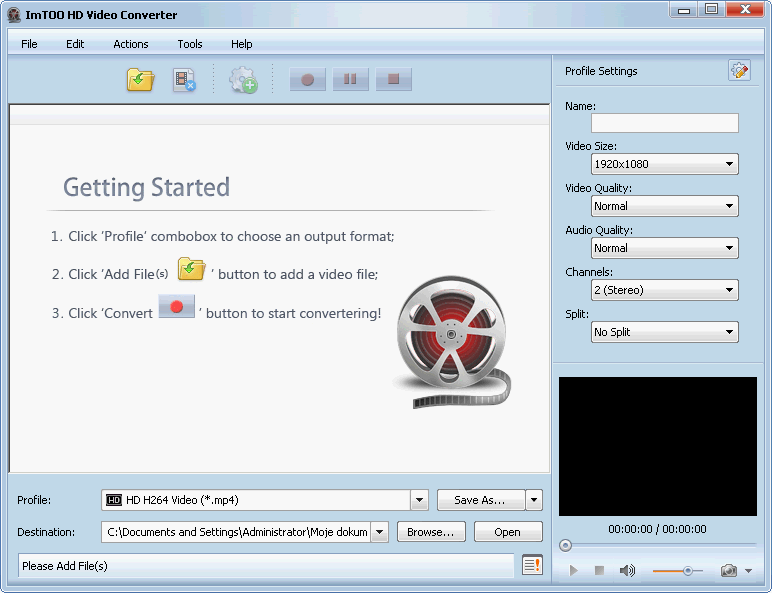Open profile settings edit pencil icon
The height and width of the screenshot is (593, 772).
[x=739, y=70]
